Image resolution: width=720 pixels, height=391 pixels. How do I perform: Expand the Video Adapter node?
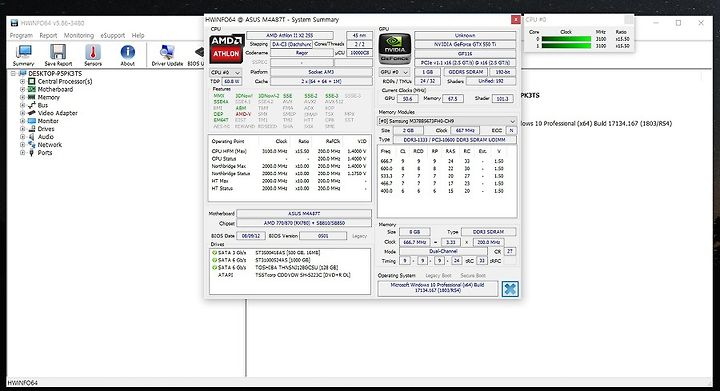pos(22,113)
